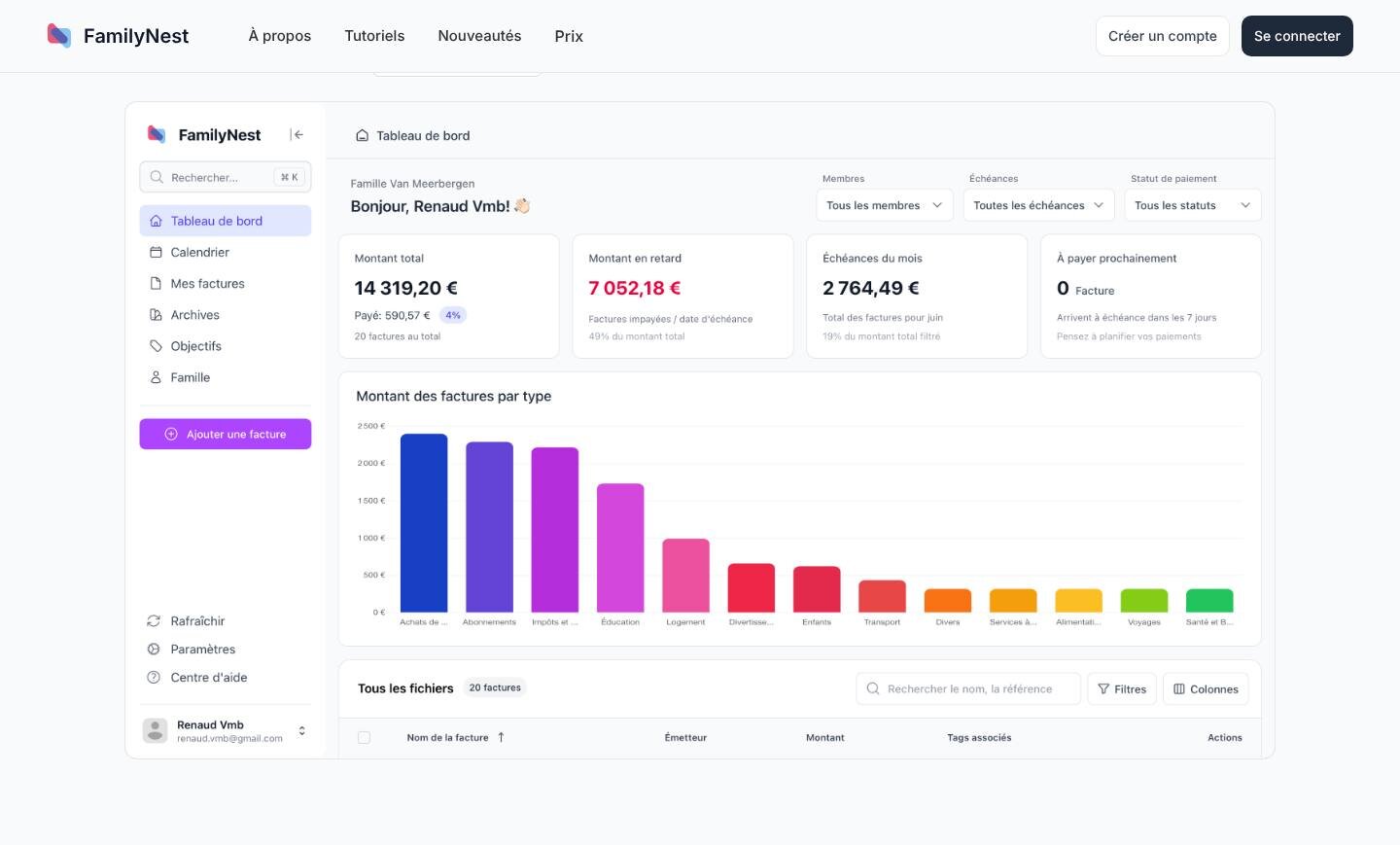Click the Famille person icon
The image size is (1400, 845).
[x=156, y=376]
